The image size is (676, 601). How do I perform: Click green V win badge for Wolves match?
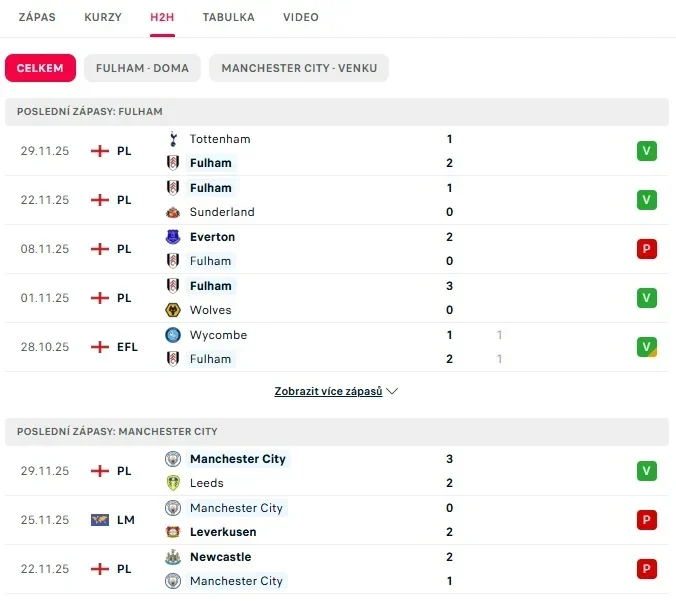coord(646,298)
